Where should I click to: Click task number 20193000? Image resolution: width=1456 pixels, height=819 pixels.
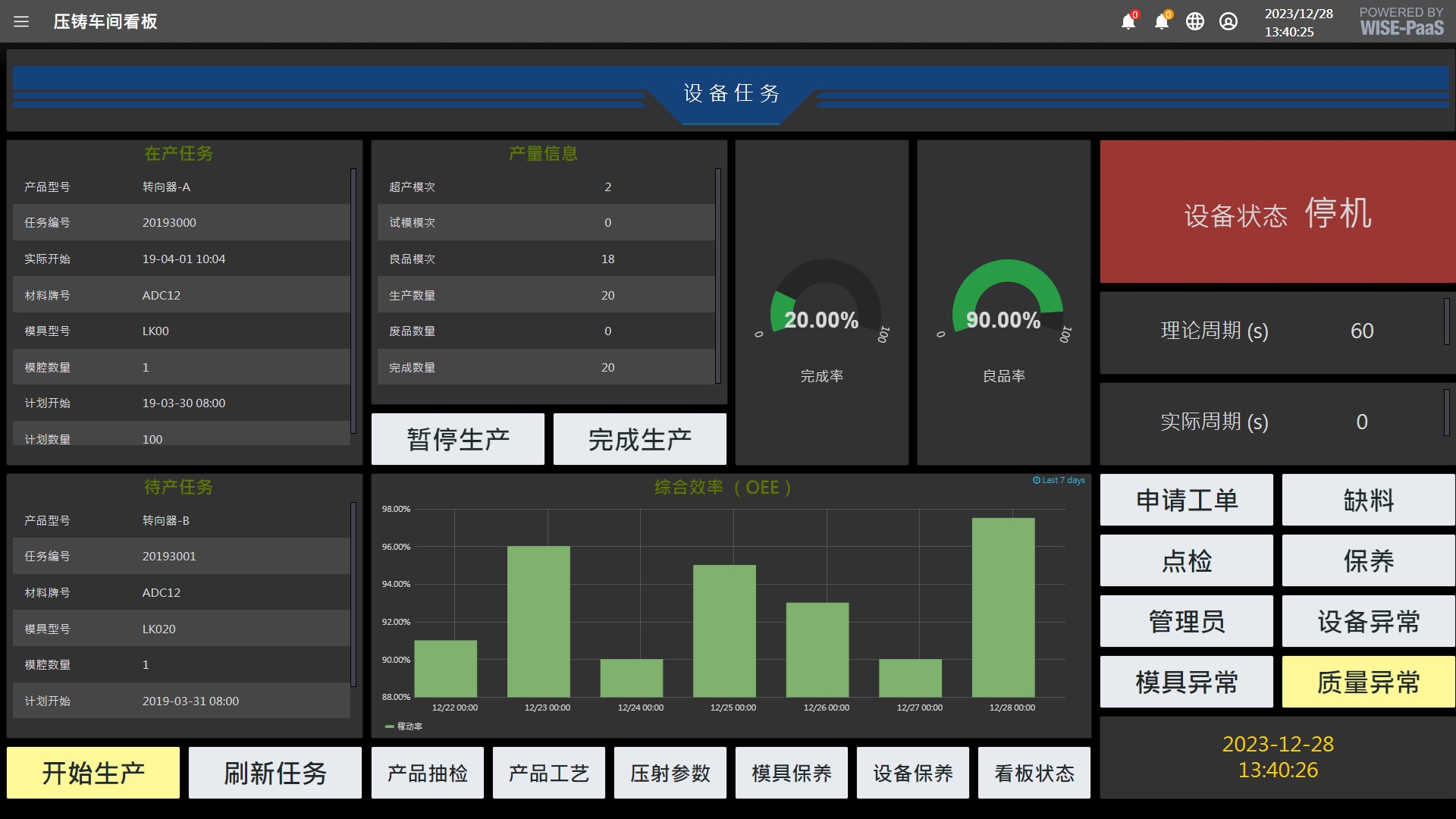coord(169,223)
